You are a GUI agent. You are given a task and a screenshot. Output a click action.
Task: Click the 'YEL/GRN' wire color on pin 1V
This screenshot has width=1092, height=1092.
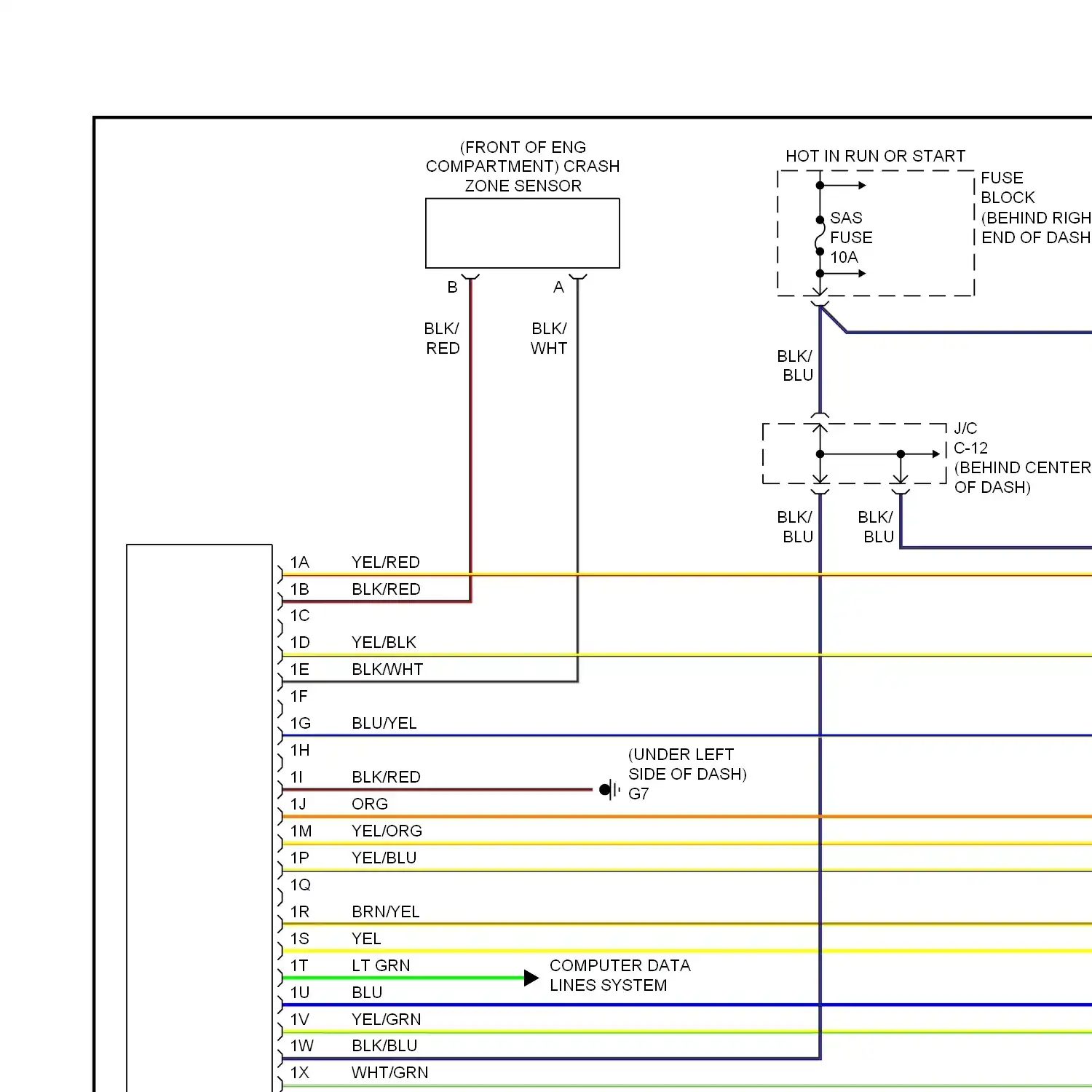[x=387, y=1020]
